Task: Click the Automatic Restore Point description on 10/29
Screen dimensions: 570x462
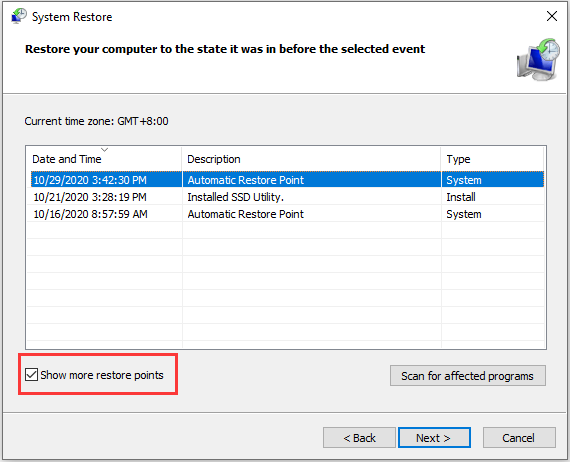Action: click(245, 180)
